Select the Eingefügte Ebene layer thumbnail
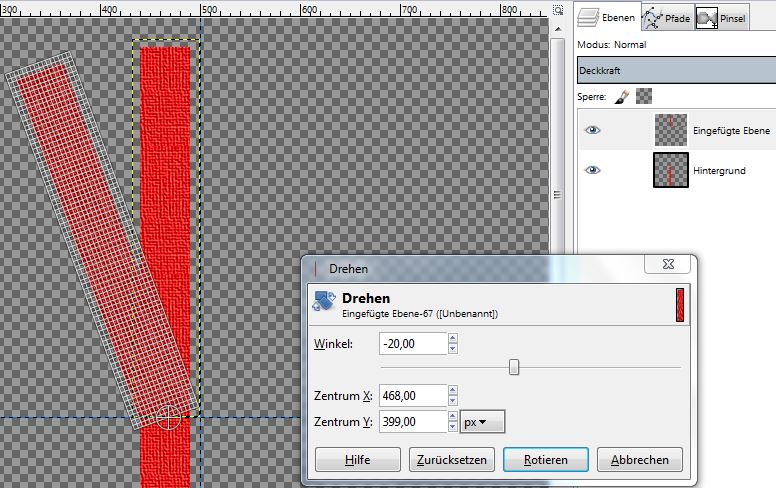 coord(669,130)
